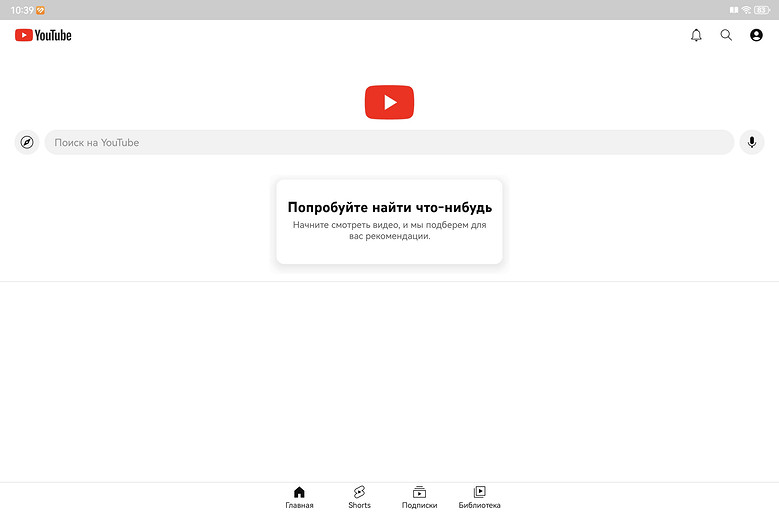The height and width of the screenshot is (512, 779).
Task: Open the account profile icon
Action: [756, 35]
